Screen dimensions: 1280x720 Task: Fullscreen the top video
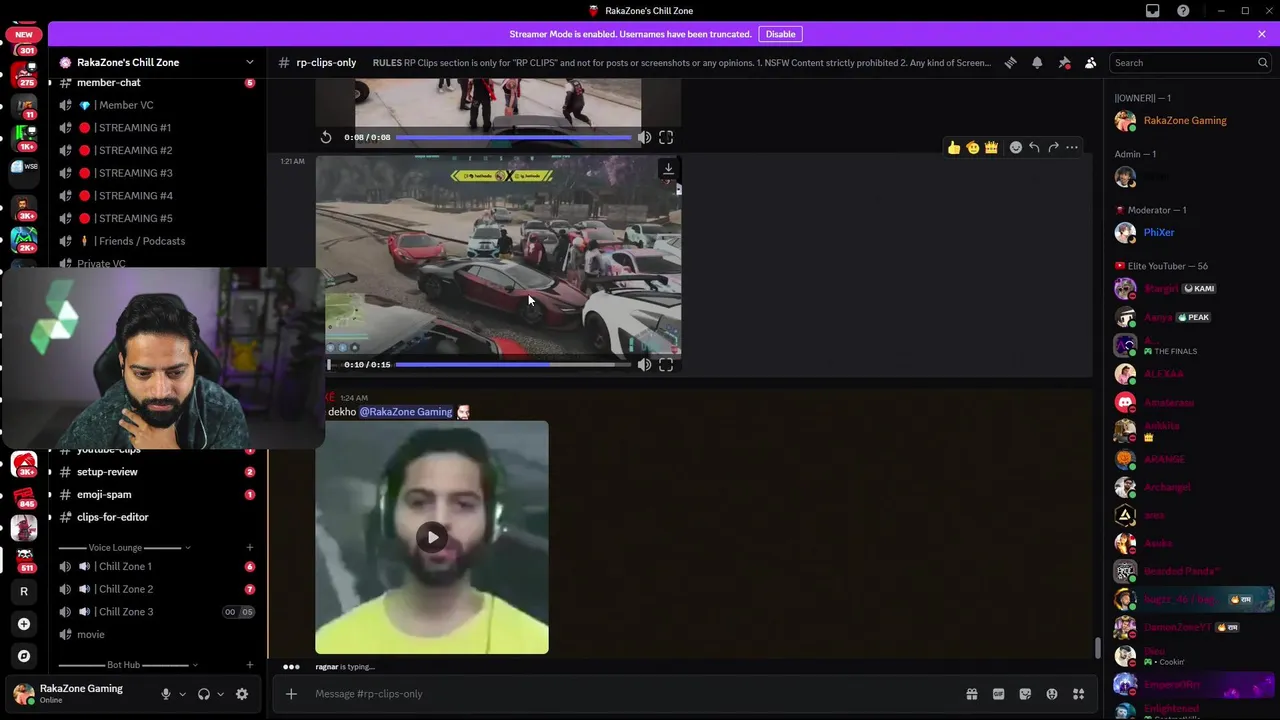pyautogui.click(x=666, y=137)
